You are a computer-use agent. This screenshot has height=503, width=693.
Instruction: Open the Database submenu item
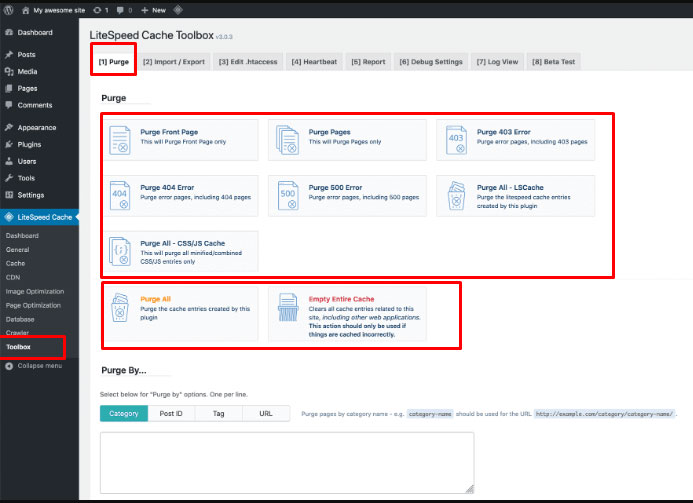pyautogui.click(x=20, y=319)
